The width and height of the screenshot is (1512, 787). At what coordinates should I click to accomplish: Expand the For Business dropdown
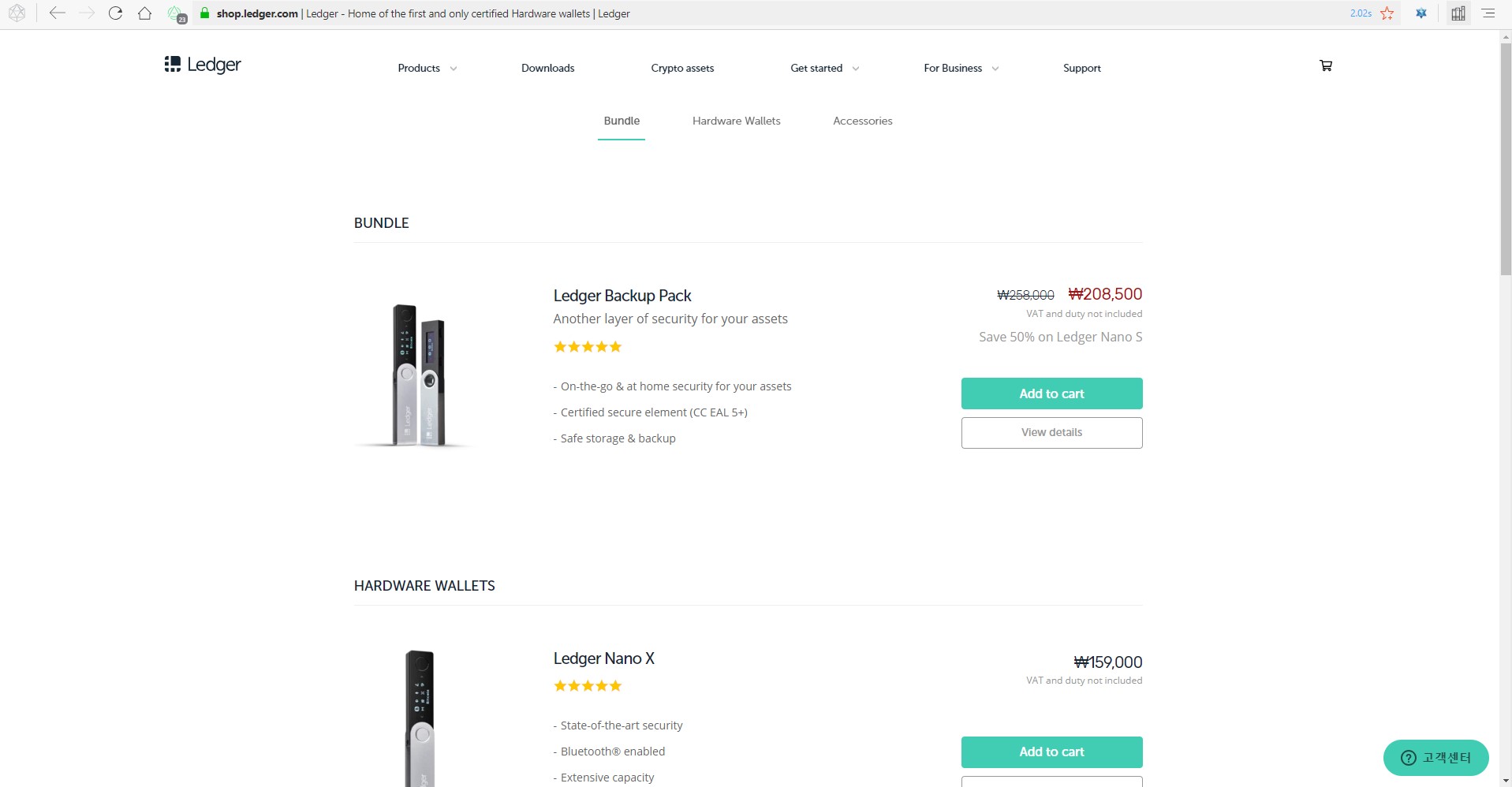point(961,68)
